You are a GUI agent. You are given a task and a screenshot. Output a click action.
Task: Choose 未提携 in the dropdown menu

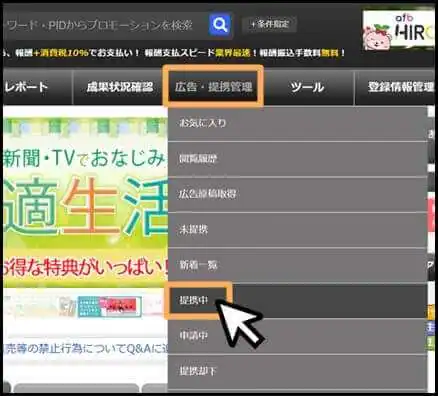[x=297, y=230]
